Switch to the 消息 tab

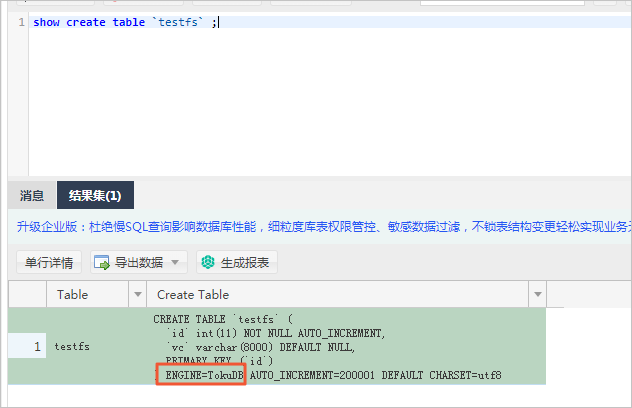(x=32, y=196)
